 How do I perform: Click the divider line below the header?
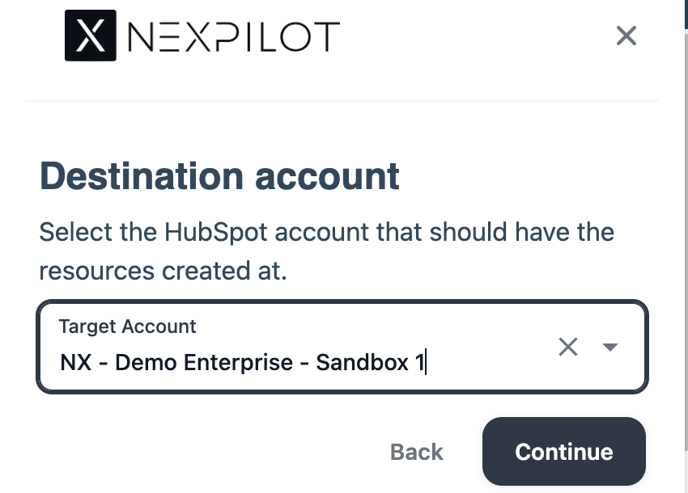click(342, 100)
